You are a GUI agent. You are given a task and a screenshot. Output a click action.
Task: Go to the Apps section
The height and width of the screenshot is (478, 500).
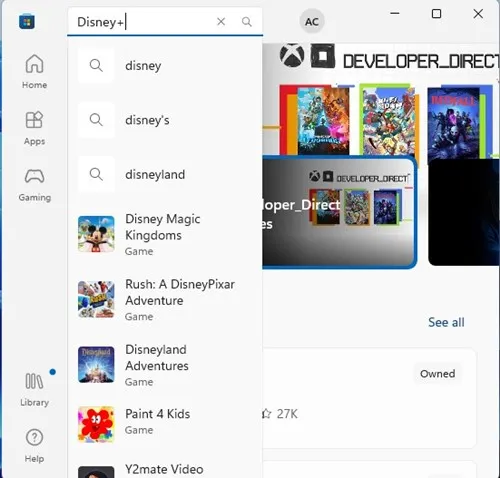click(x=34, y=128)
